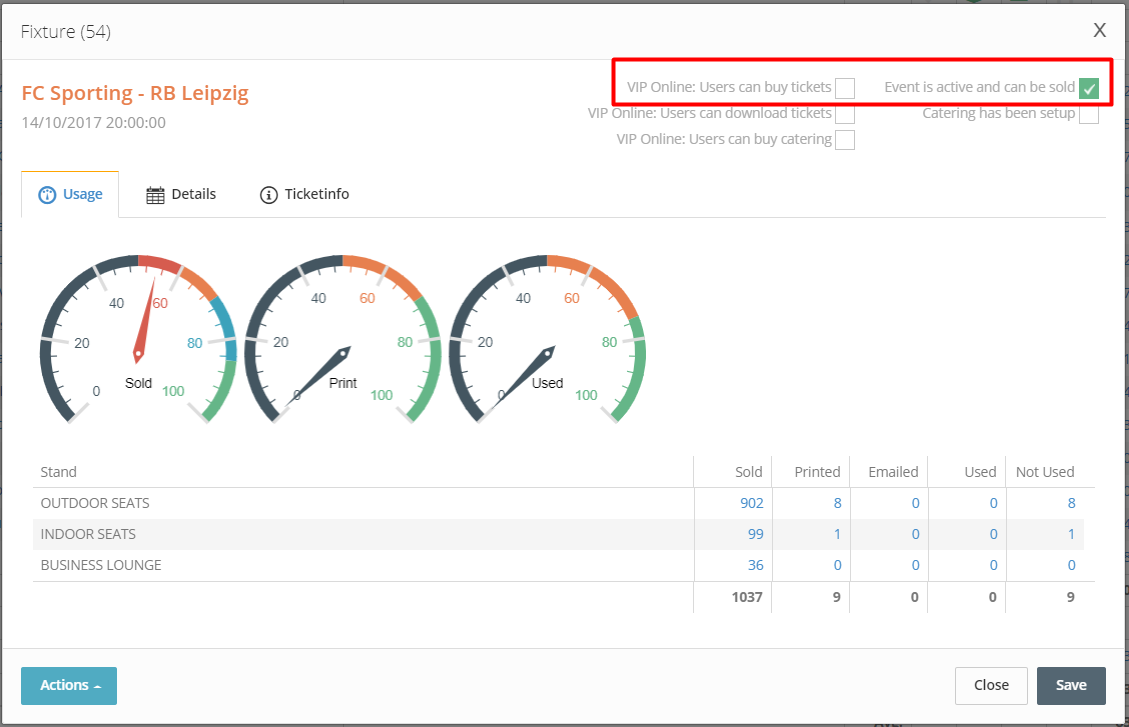Open the Ticketinfo tab
This screenshot has height=727, width=1129.
[305, 194]
